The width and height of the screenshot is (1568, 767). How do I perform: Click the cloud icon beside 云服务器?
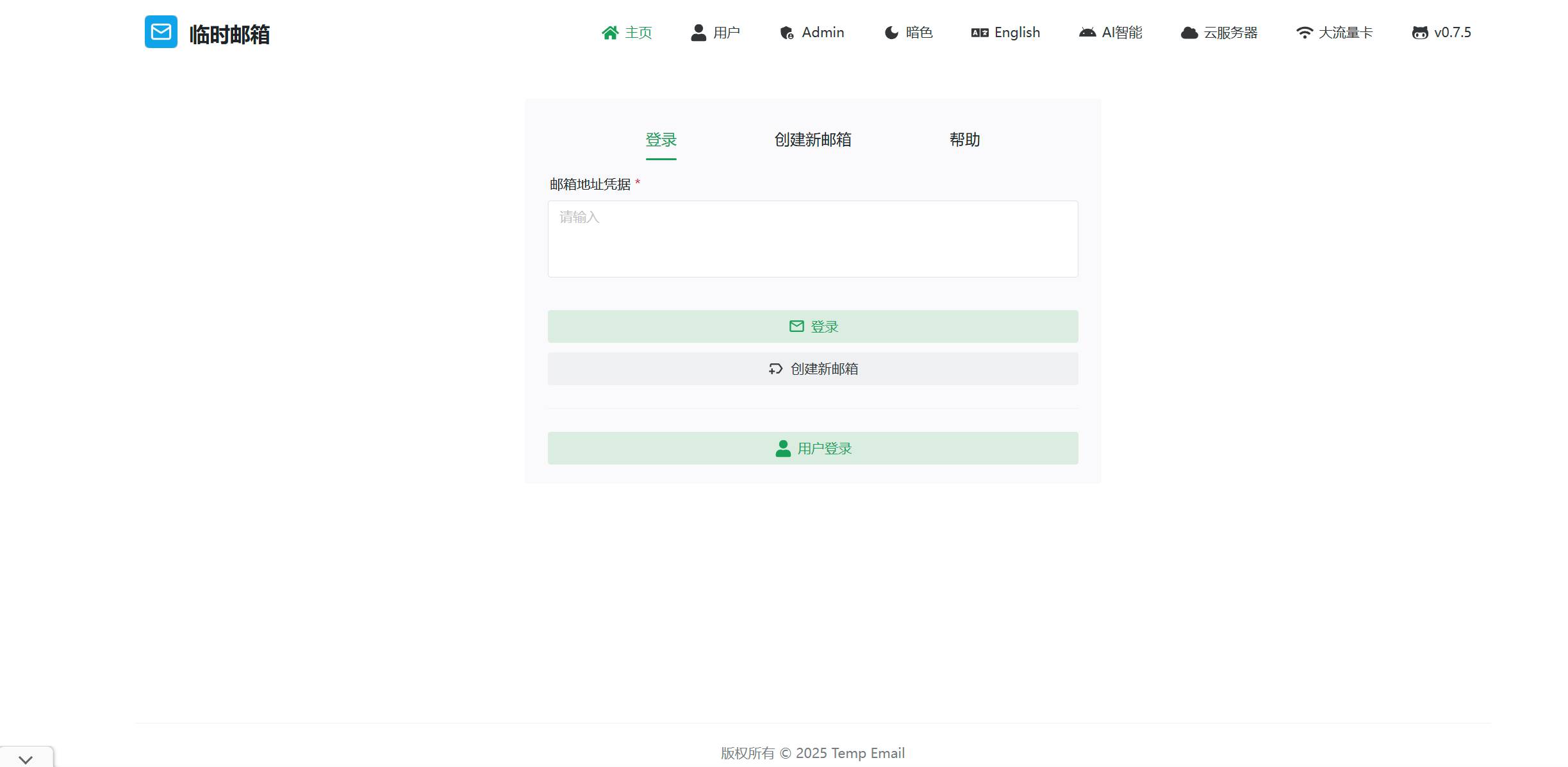[x=1189, y=33]
